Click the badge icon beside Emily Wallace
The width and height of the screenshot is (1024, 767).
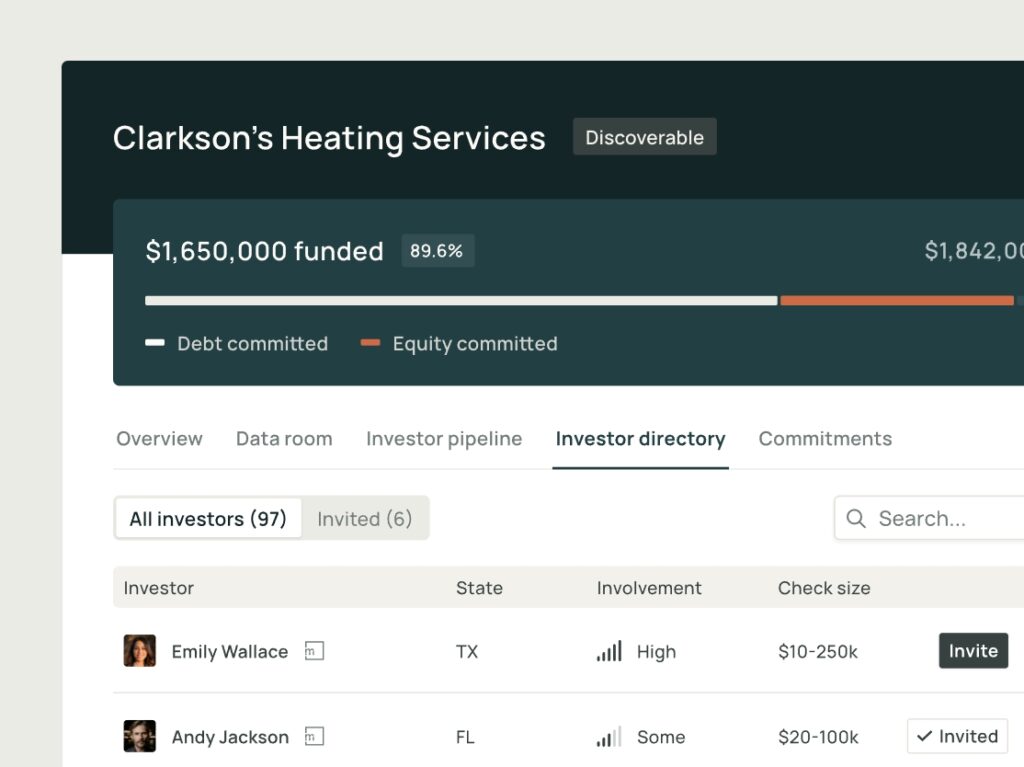314,651
